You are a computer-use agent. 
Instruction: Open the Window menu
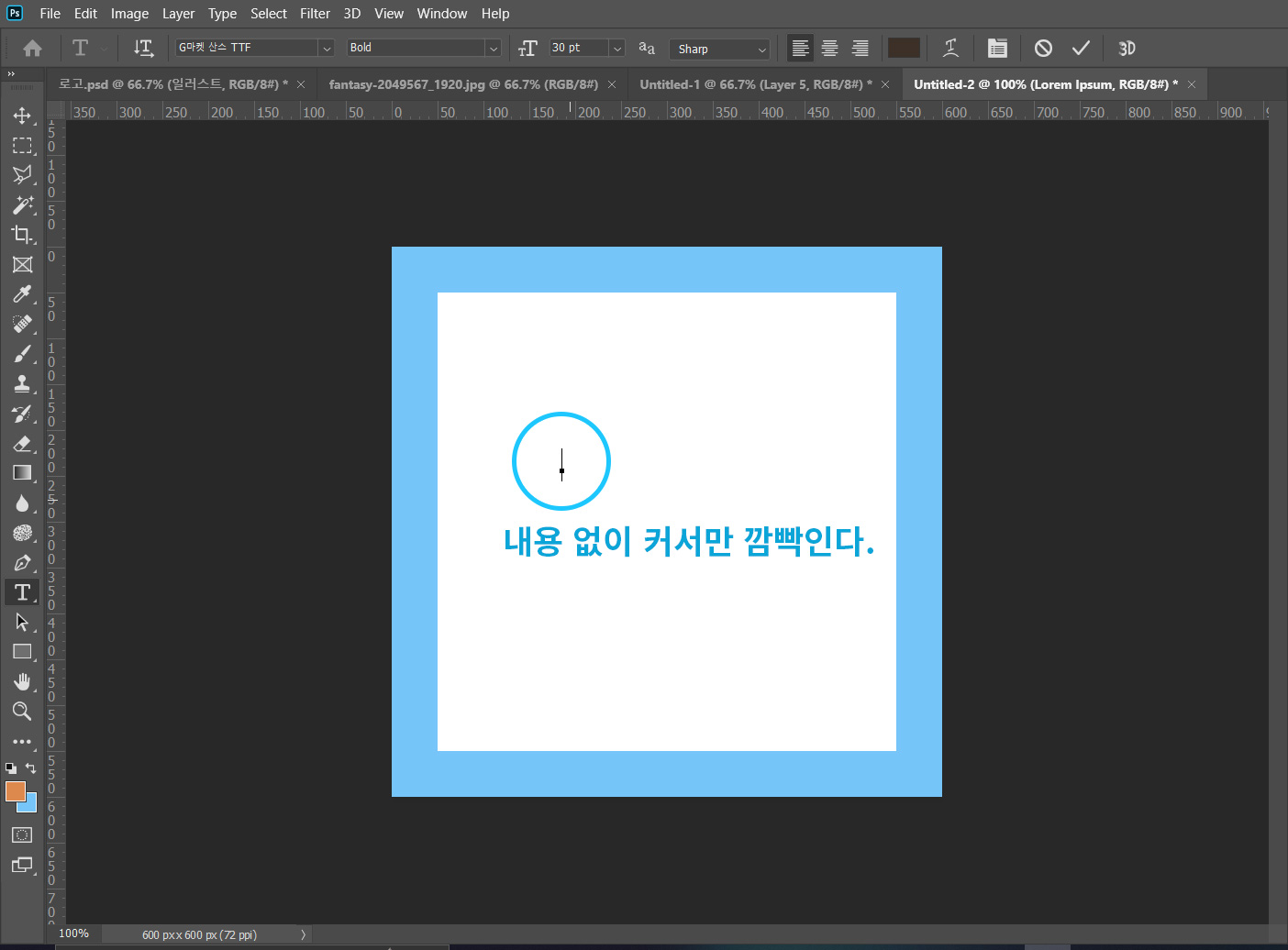tap(442, 14)
